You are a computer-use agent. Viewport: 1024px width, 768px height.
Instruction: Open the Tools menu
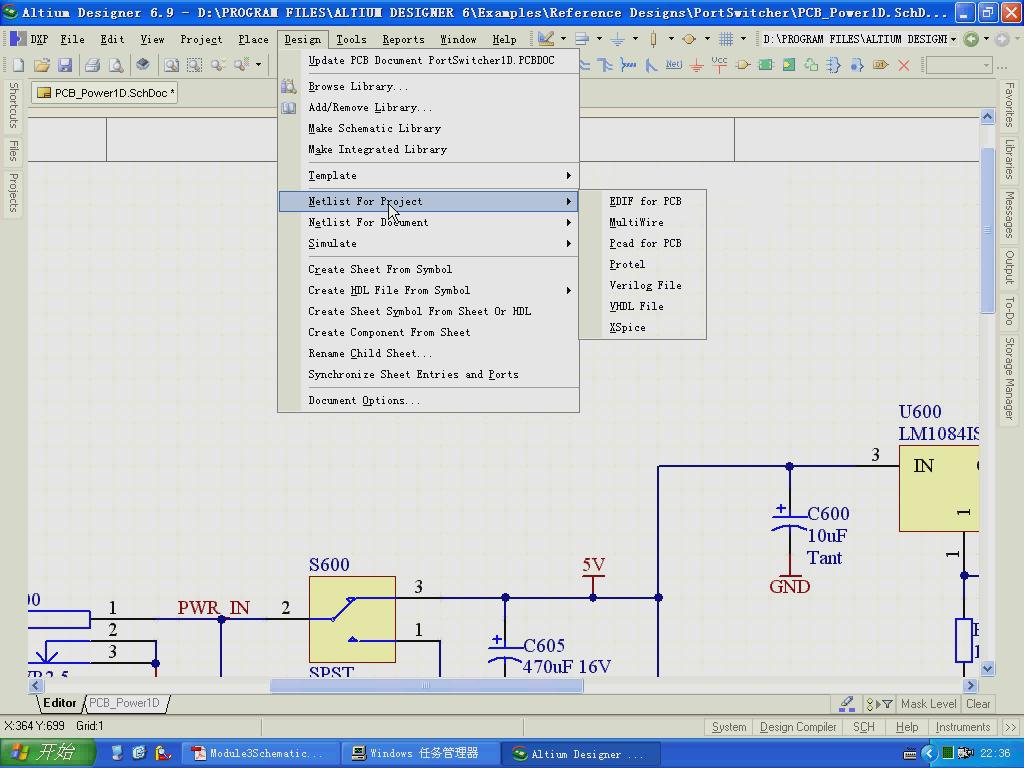(x=351, y=39)
